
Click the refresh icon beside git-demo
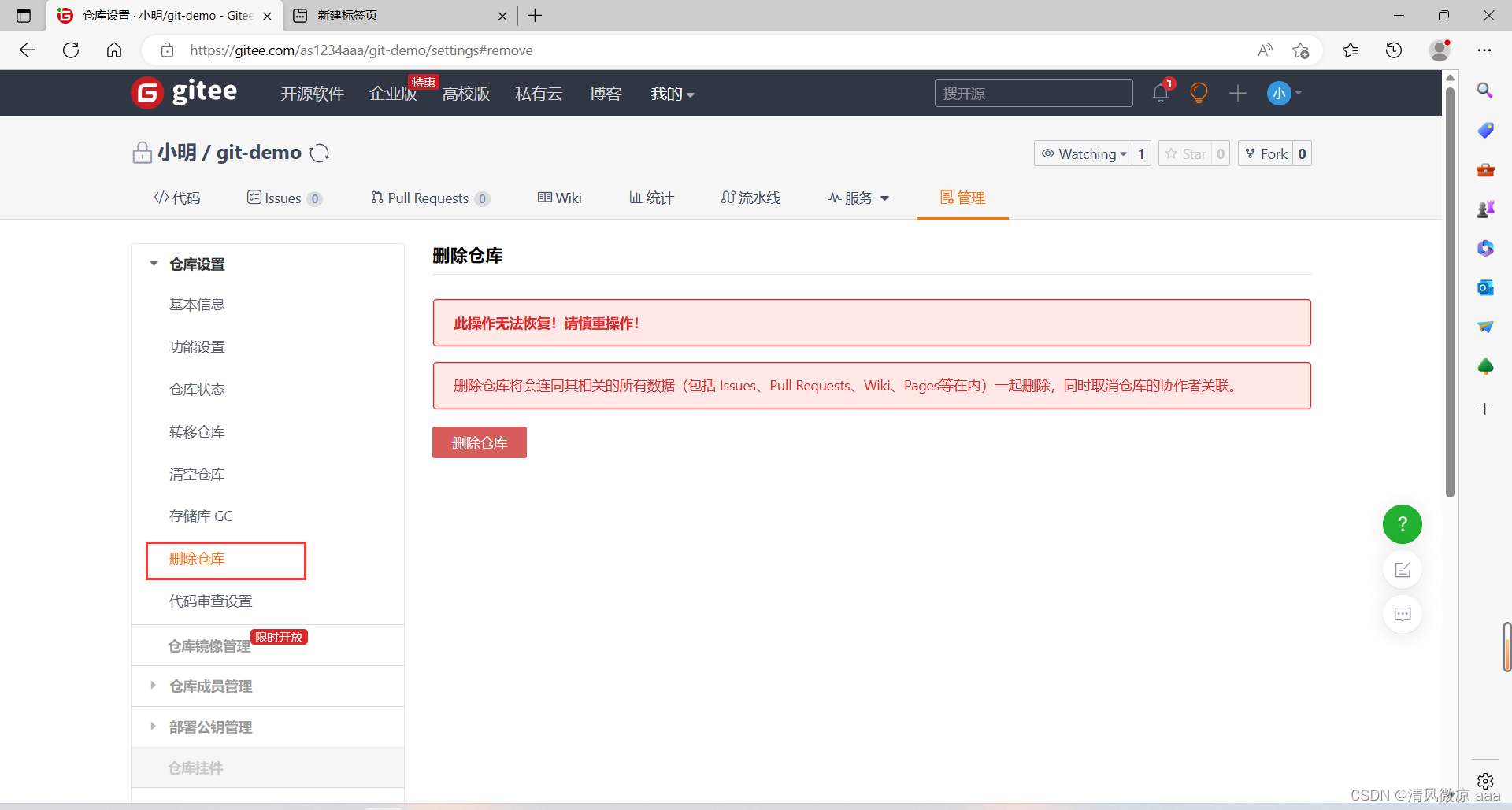319,153
